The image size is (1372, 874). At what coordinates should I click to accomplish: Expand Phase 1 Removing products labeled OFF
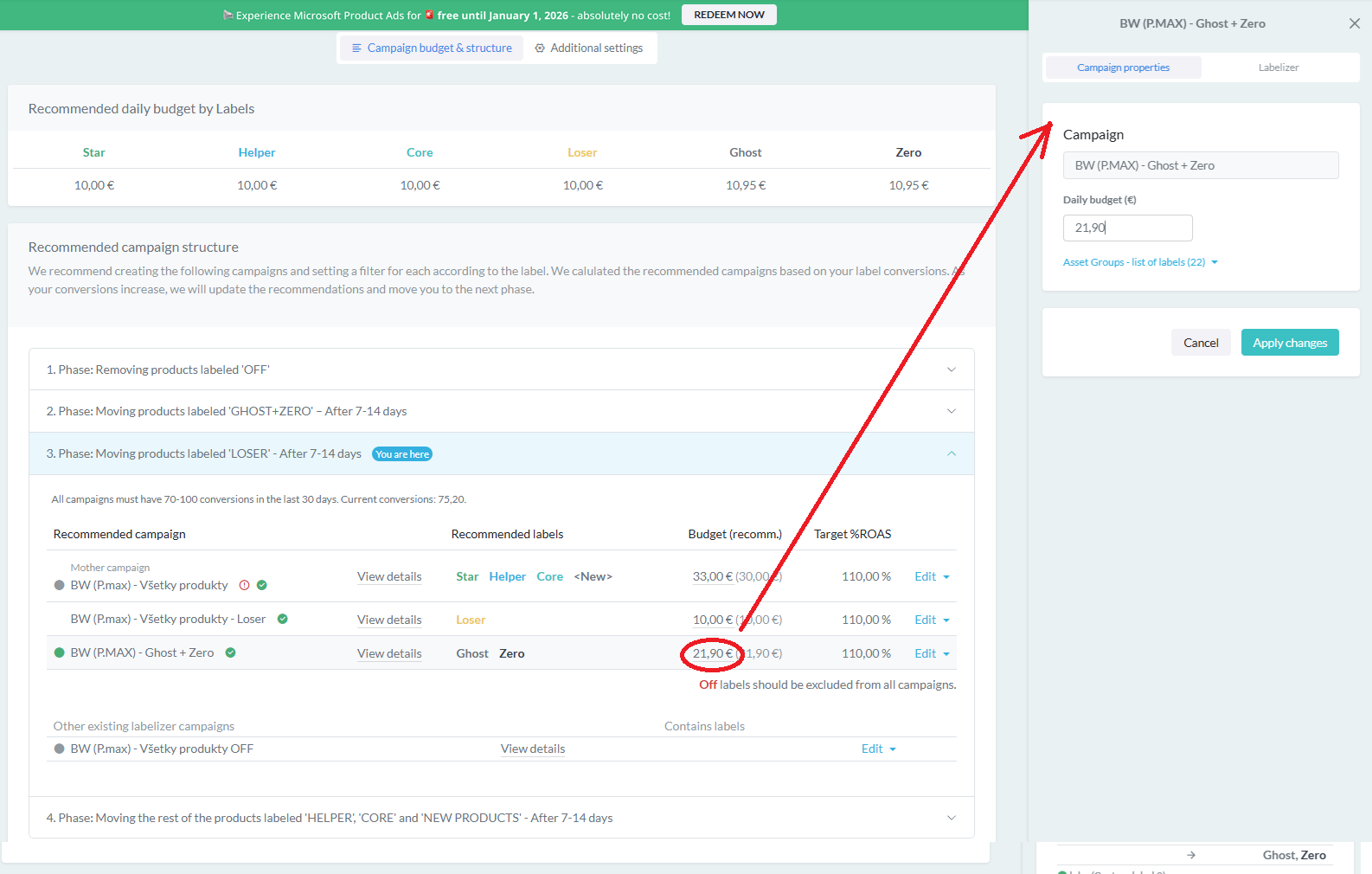tap(951, 370)
